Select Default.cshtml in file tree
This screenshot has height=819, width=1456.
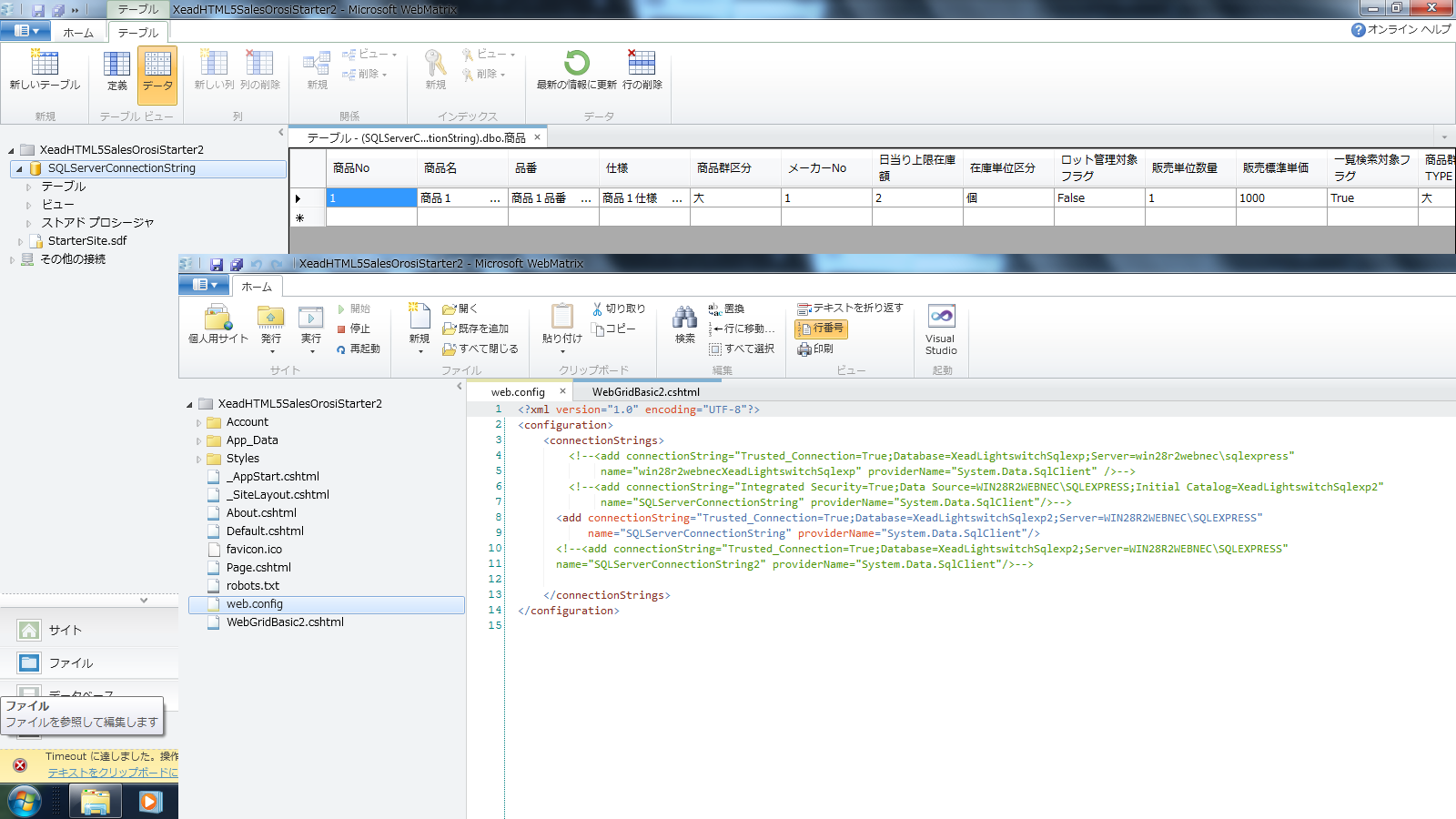pos(265,531)
